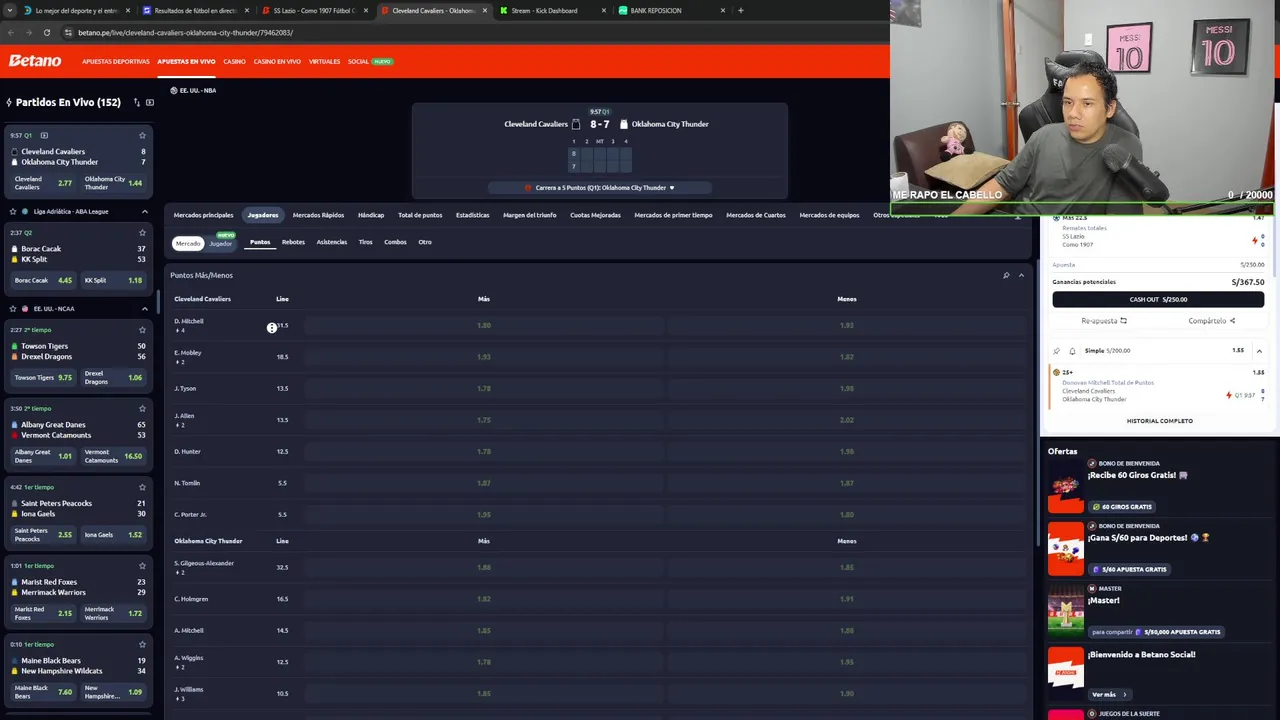Open Apuestas En Vivo section

click(186, 61)
